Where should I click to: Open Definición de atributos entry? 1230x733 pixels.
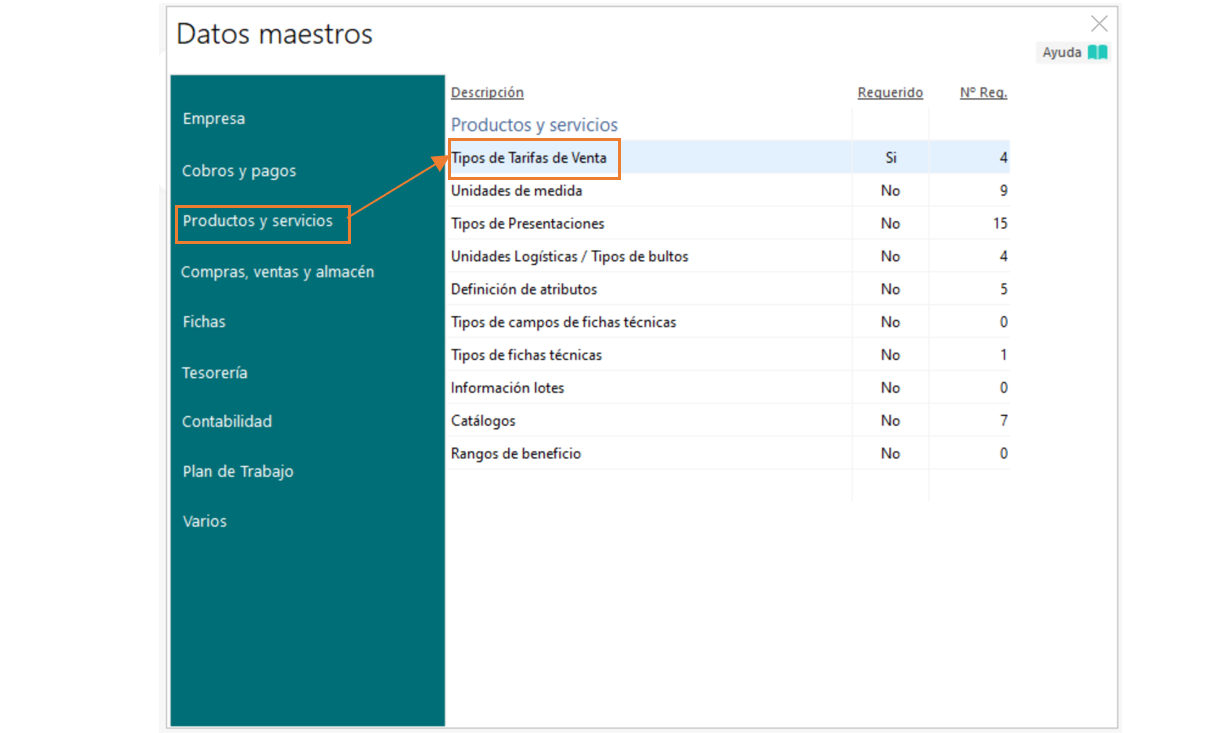click(x=523, y=290)
